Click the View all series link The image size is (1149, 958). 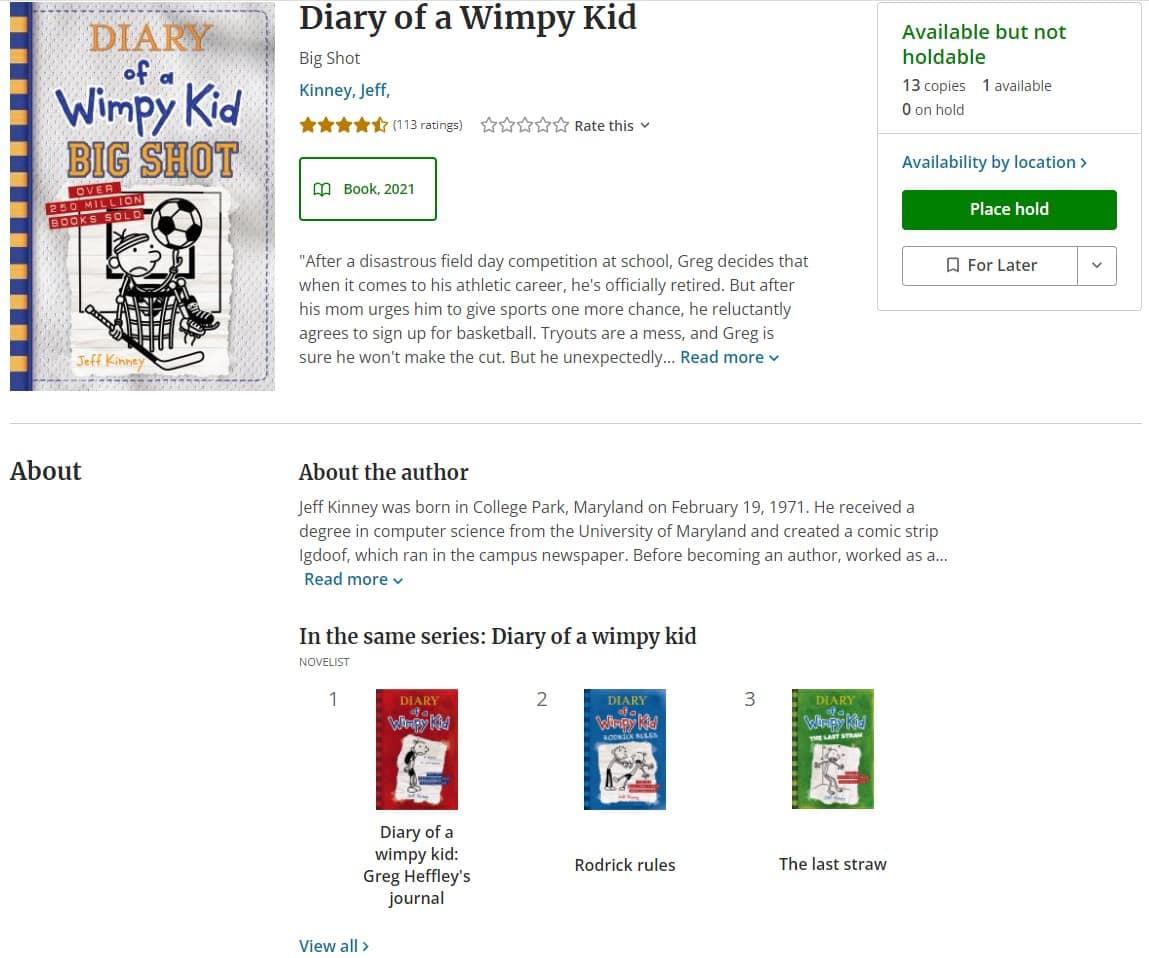point(334,946)
